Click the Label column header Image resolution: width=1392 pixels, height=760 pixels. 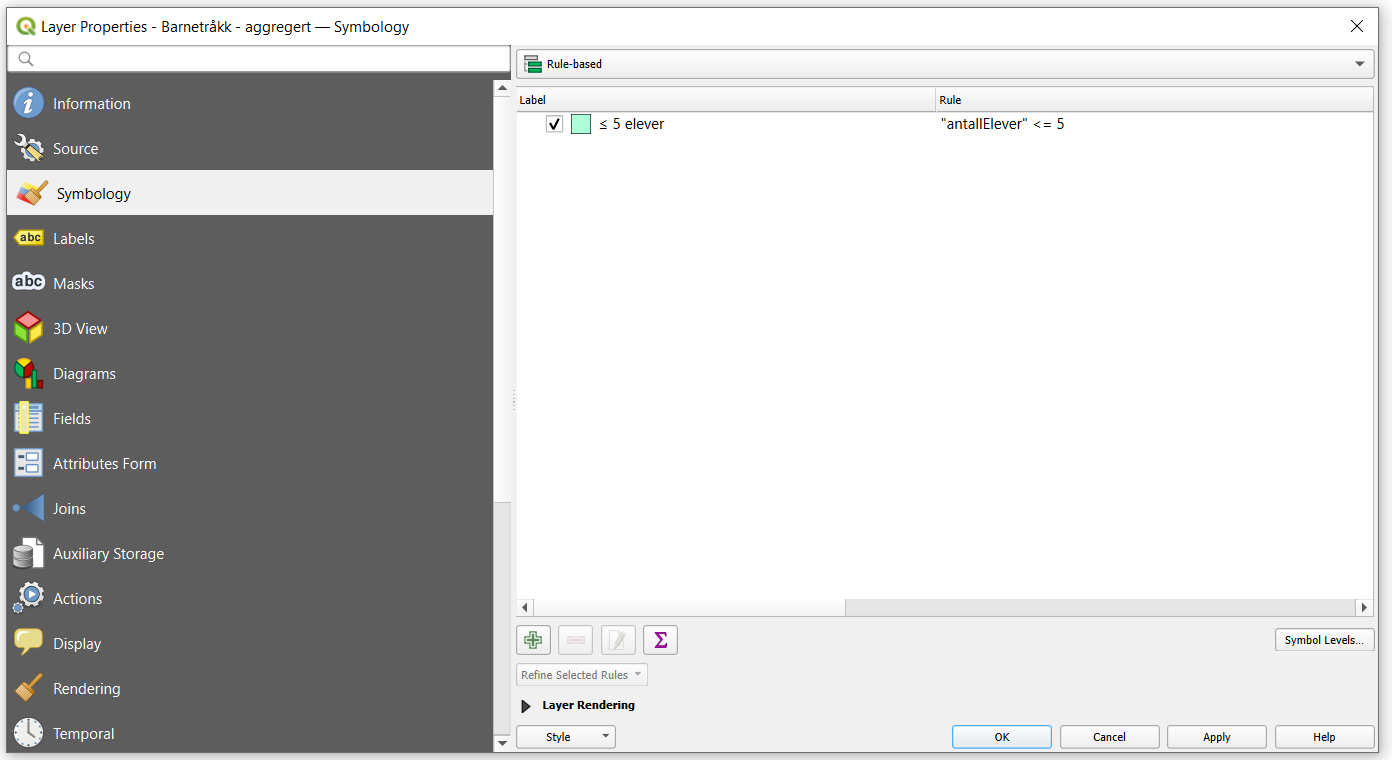click(x=726, y=100)
